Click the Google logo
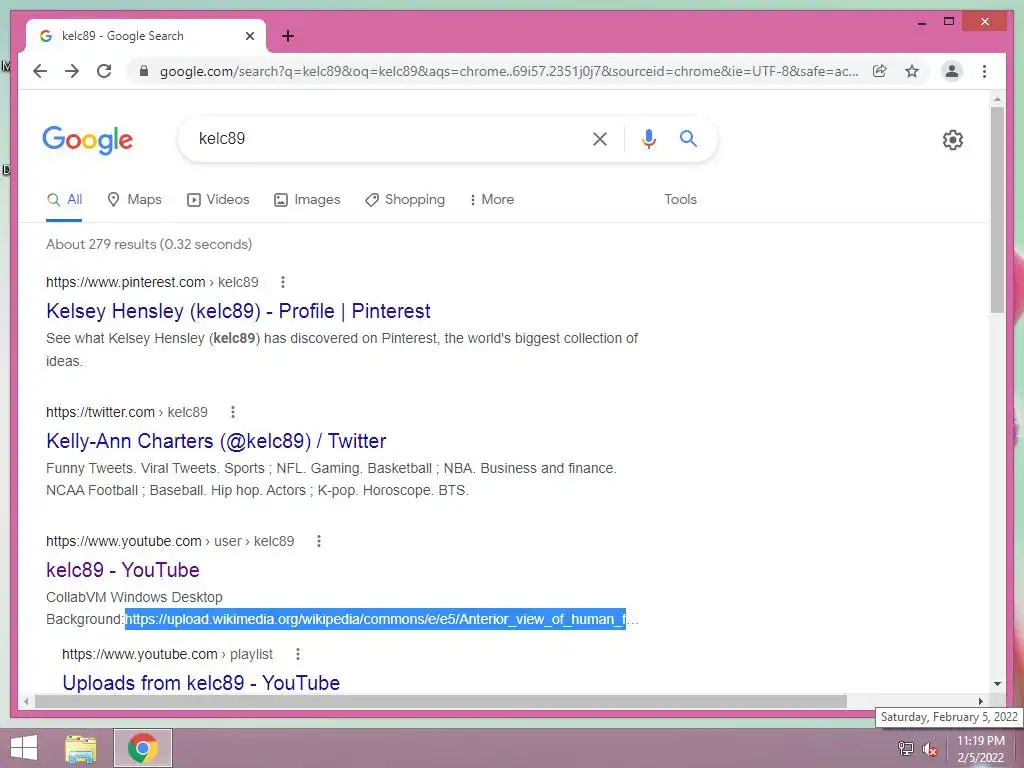 88,140
